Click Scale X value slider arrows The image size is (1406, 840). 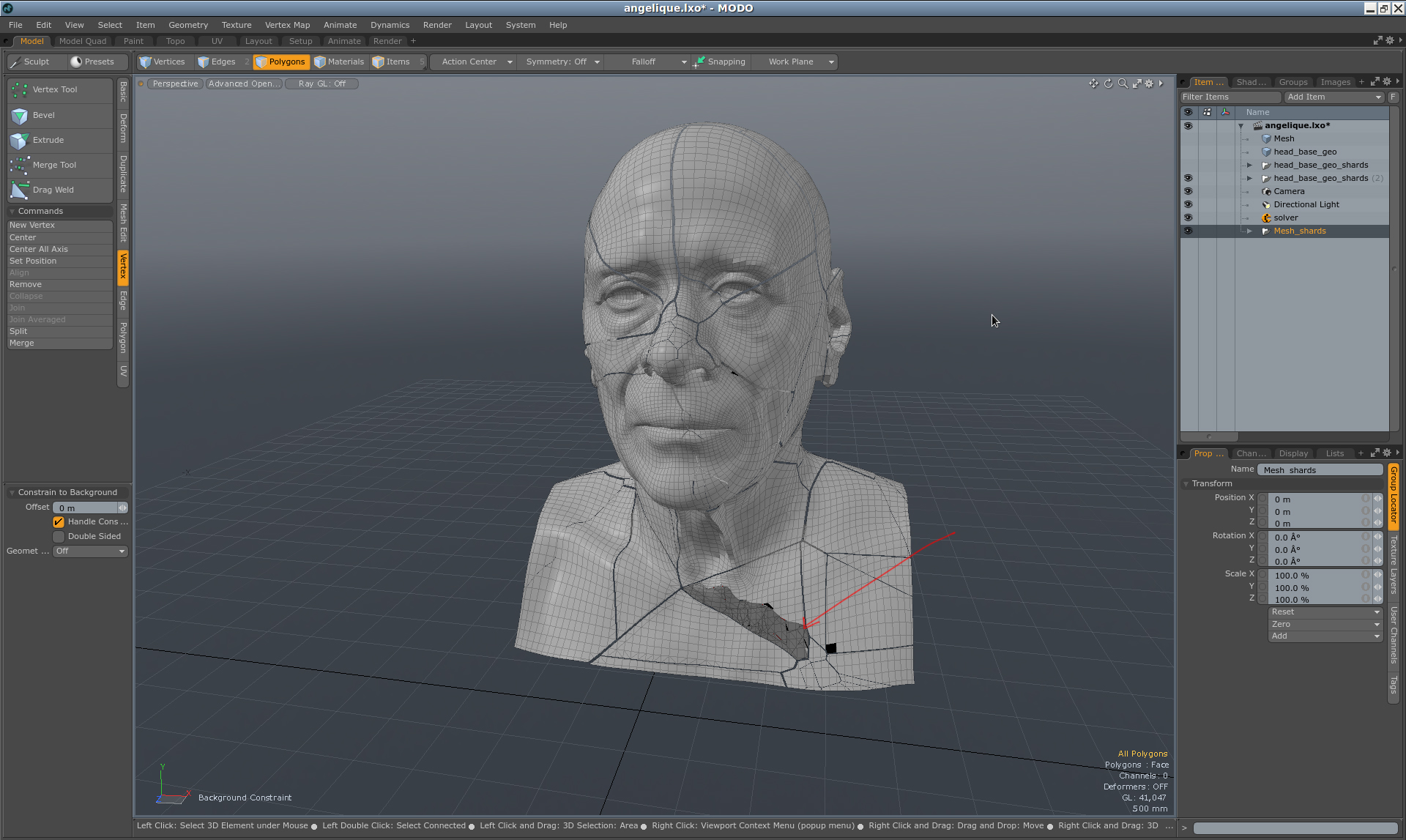point(1377,576)
